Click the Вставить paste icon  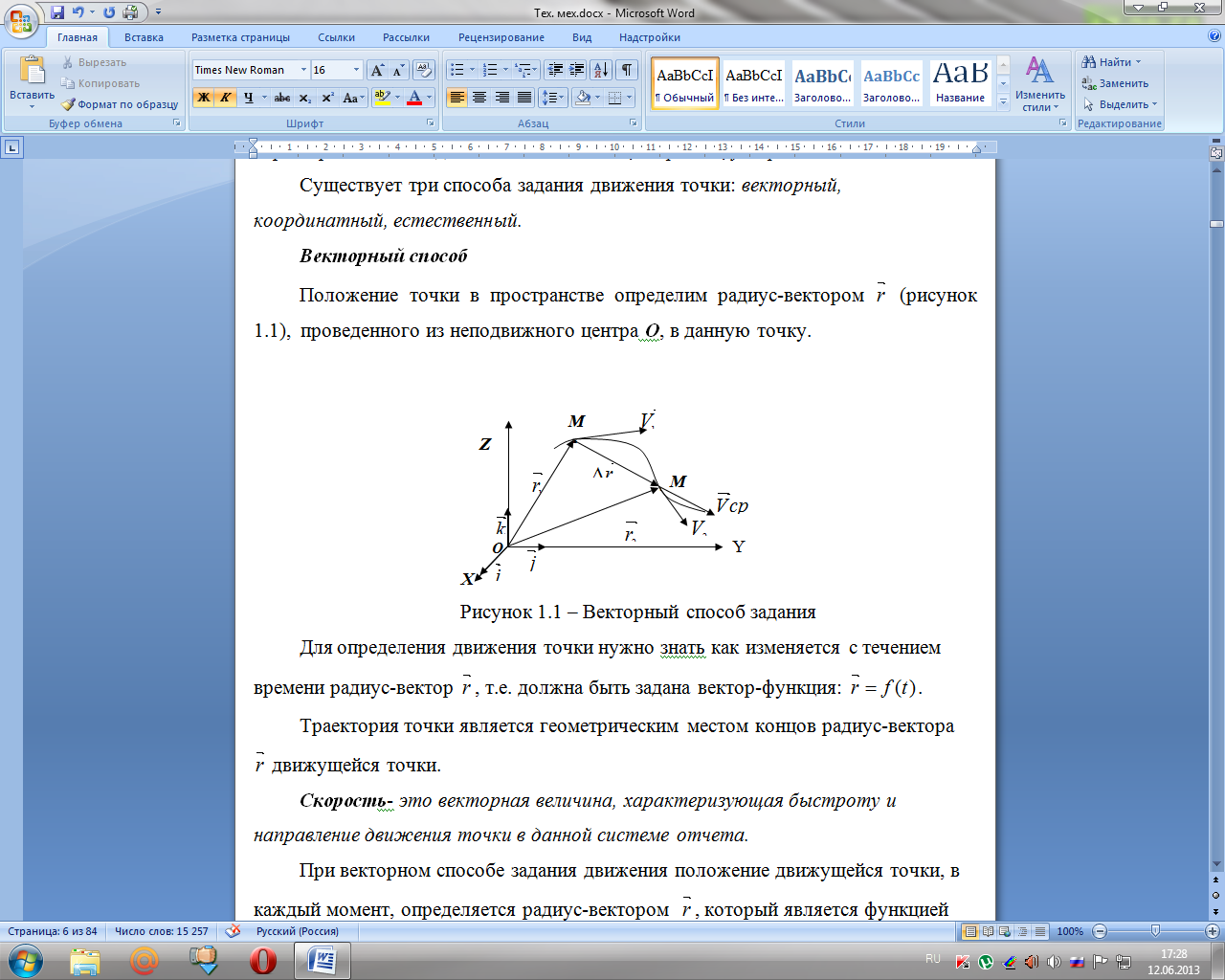[32, 71]
